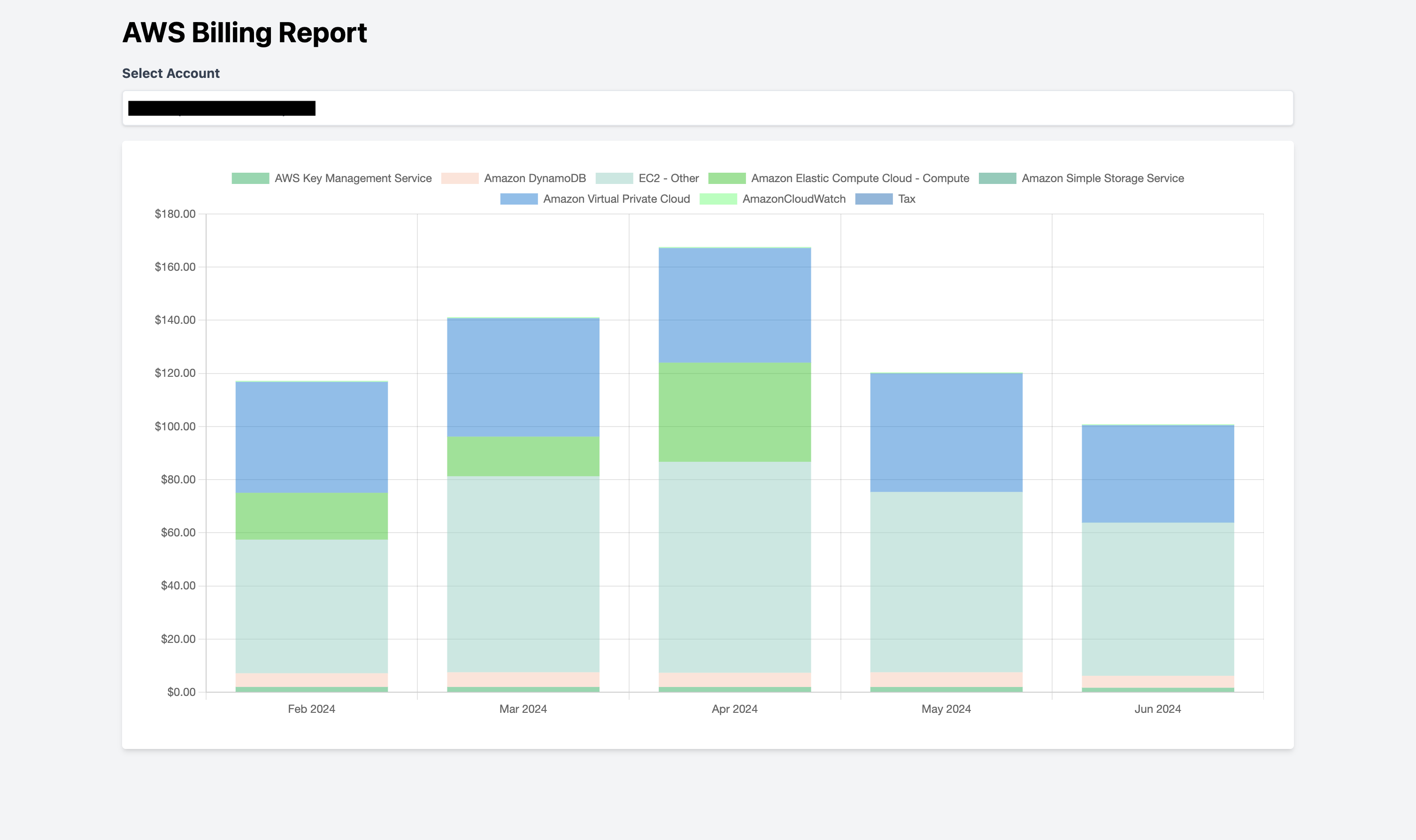Click the Compute segment in Mar 2024 bar
The image size is (1416, 840).
(523, 456)
